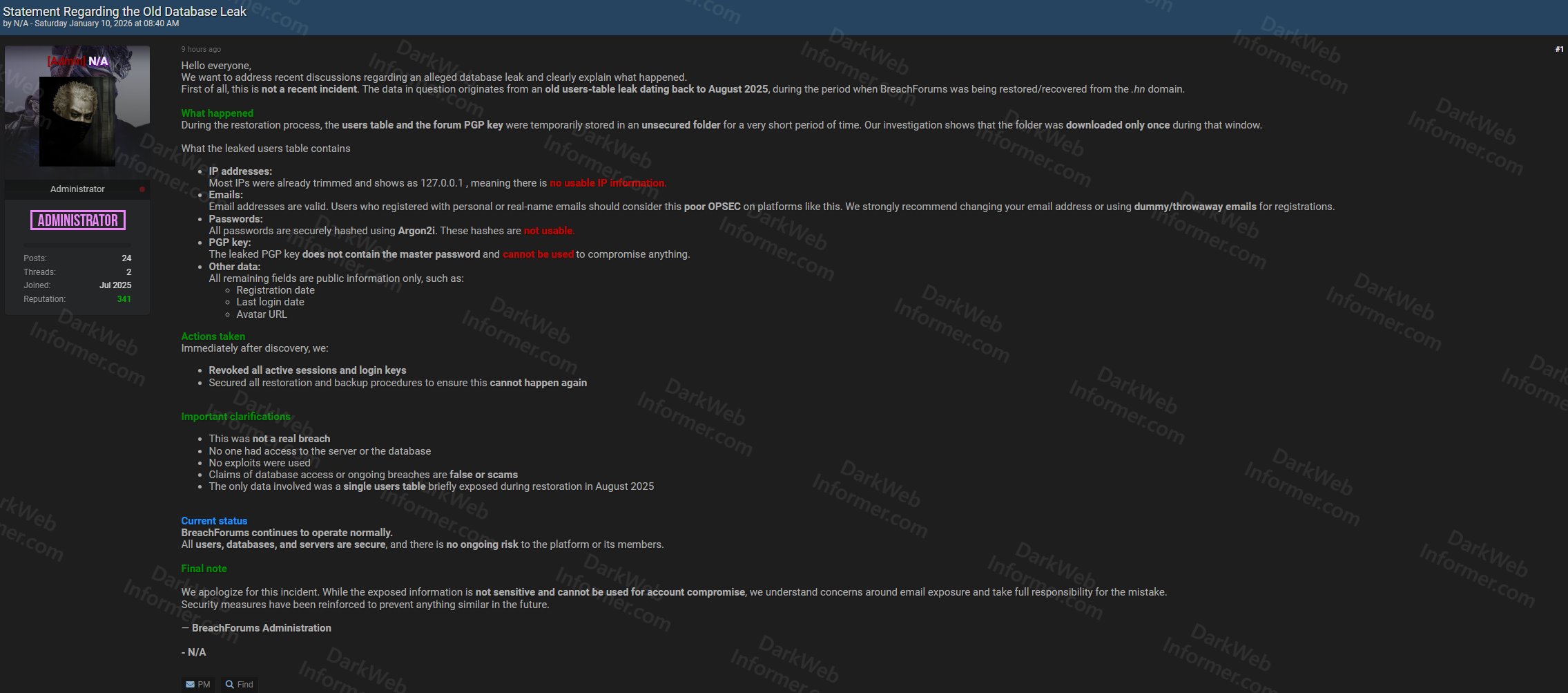
Task: Click the Actions taken heading
Action: 213,336
